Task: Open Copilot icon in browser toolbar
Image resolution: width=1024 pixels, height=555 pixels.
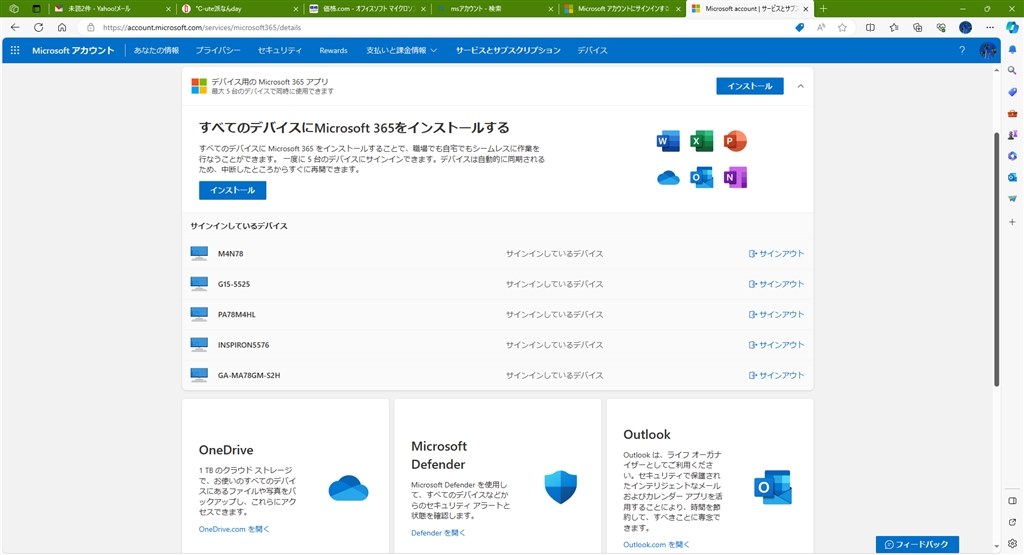Action: pos(1012,27)
